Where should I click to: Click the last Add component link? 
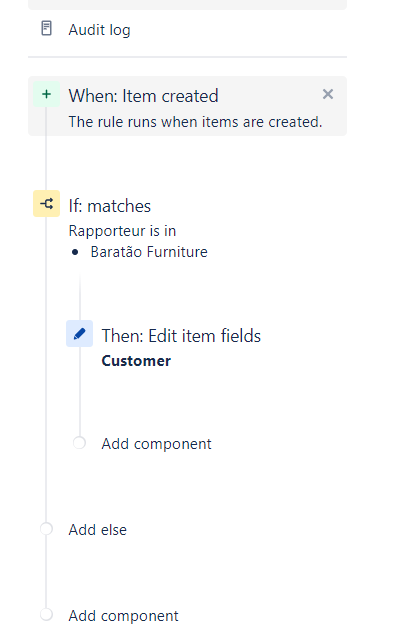(123, 616)
